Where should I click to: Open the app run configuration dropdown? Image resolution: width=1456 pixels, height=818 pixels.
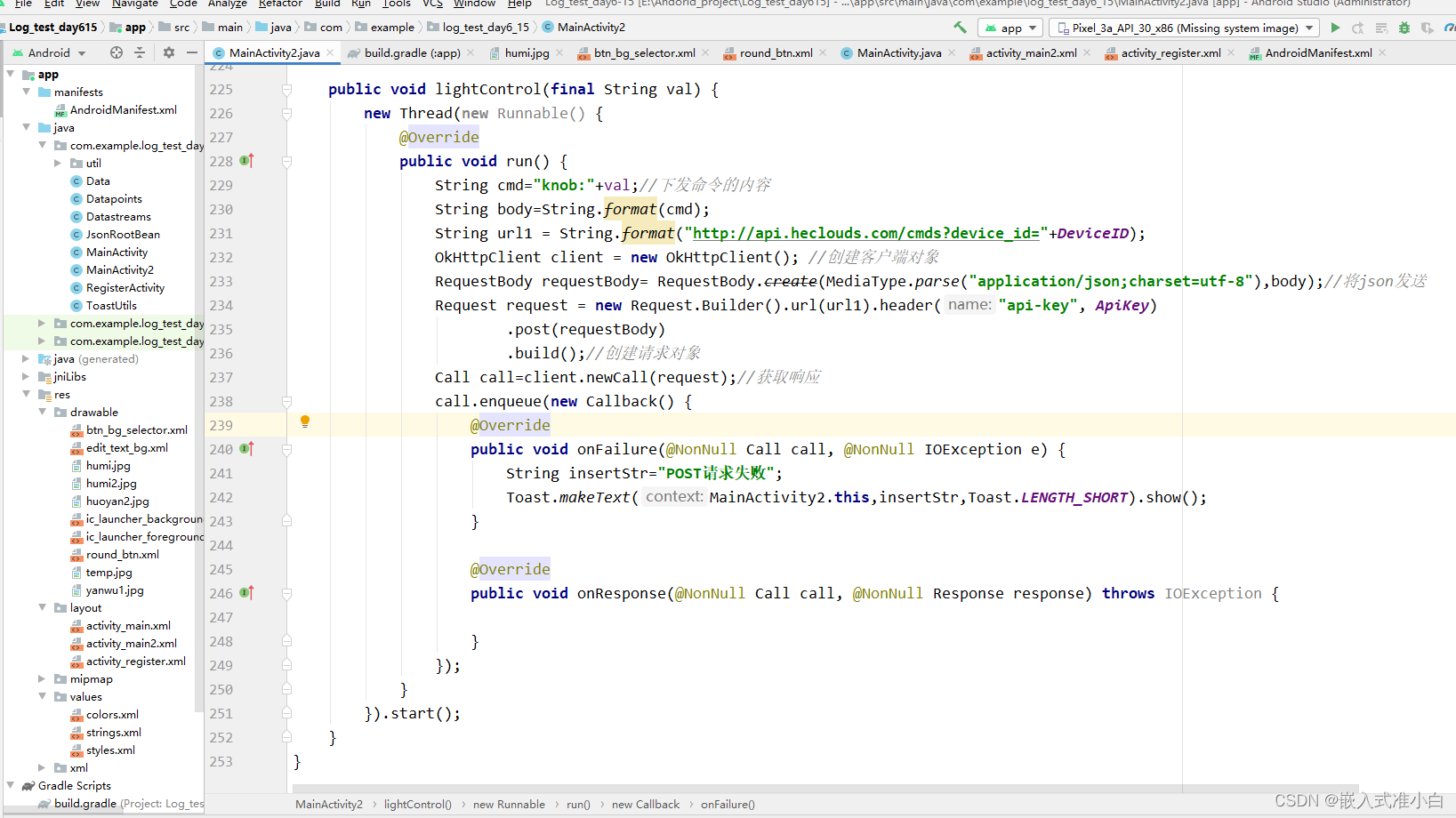pos(1010,28)
